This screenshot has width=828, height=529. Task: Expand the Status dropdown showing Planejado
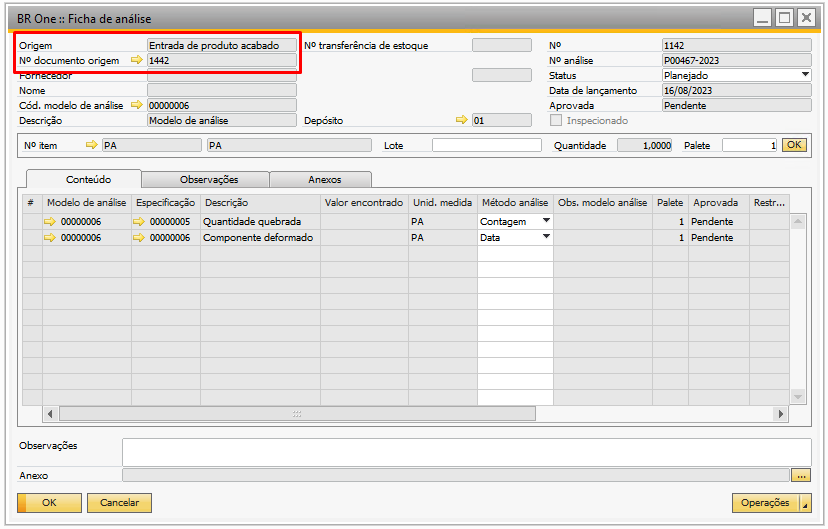tap(805, 75)
